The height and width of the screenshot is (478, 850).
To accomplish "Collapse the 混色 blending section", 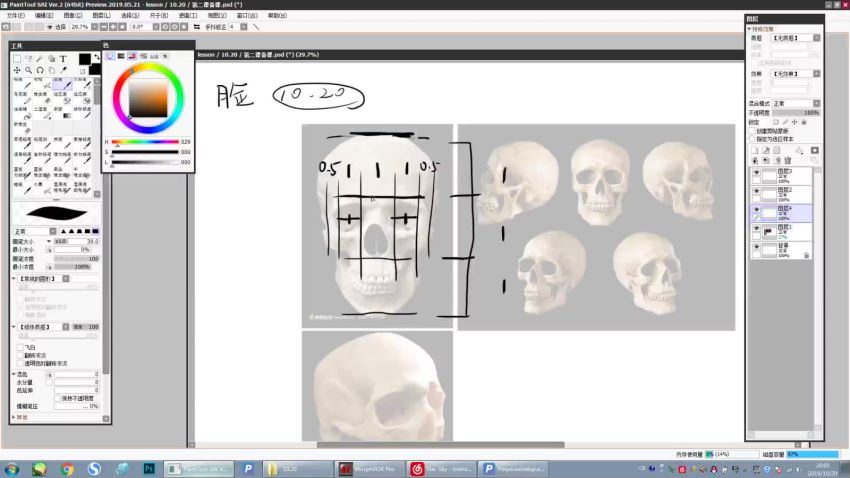I will pos(14,374).
